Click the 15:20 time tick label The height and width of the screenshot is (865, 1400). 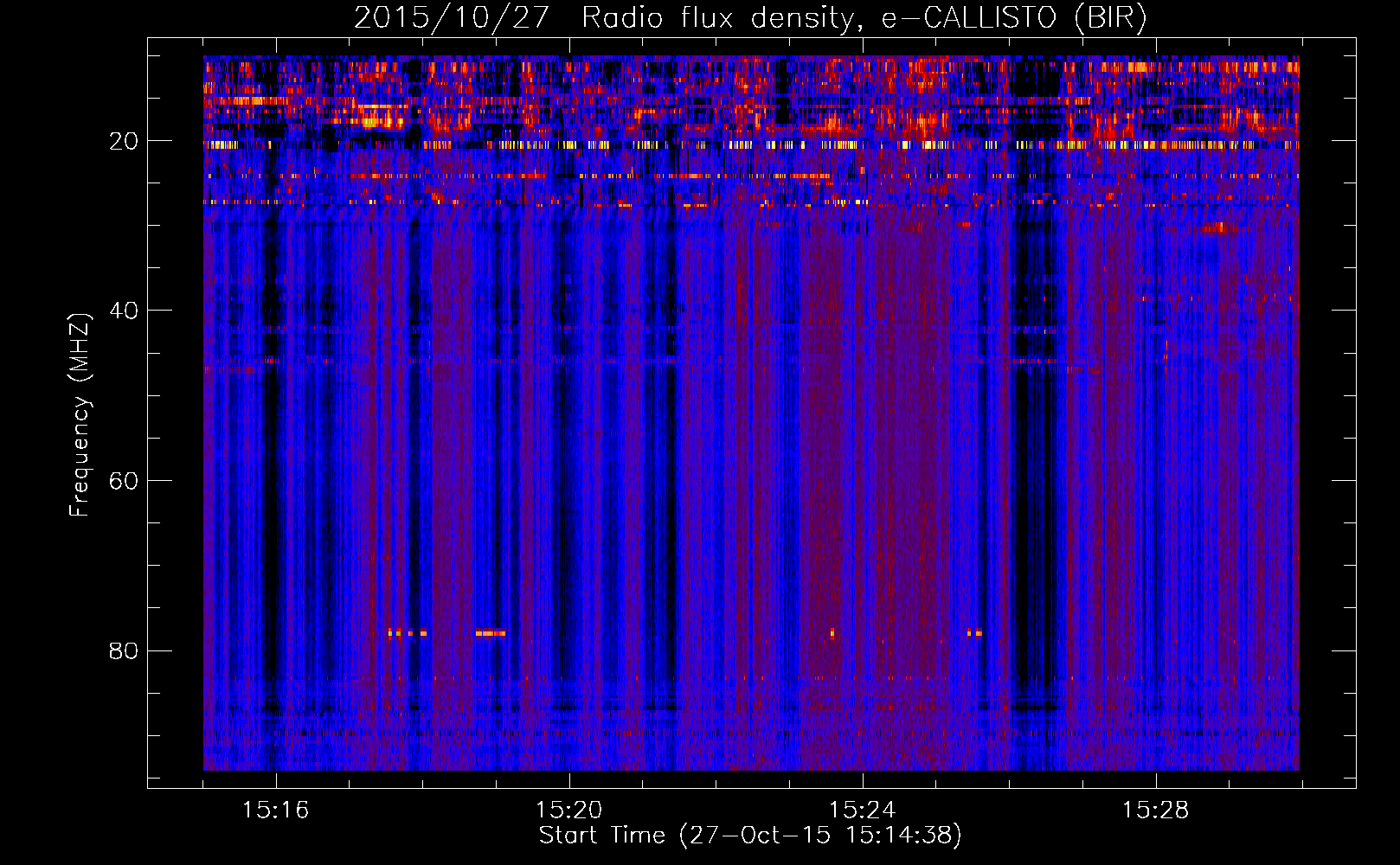568,811
